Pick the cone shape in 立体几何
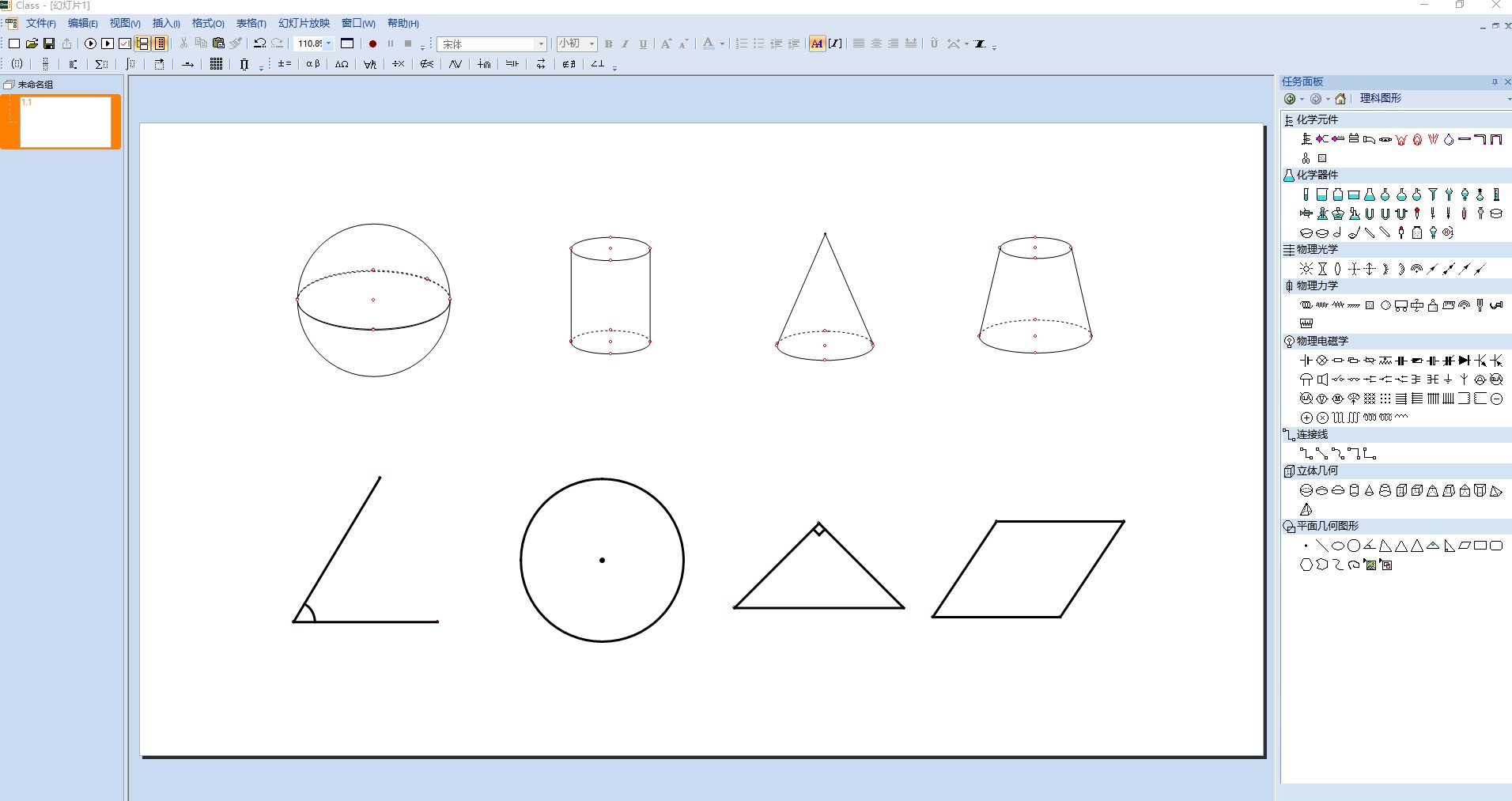1512x801 pixels. [x=1370, y=491]
